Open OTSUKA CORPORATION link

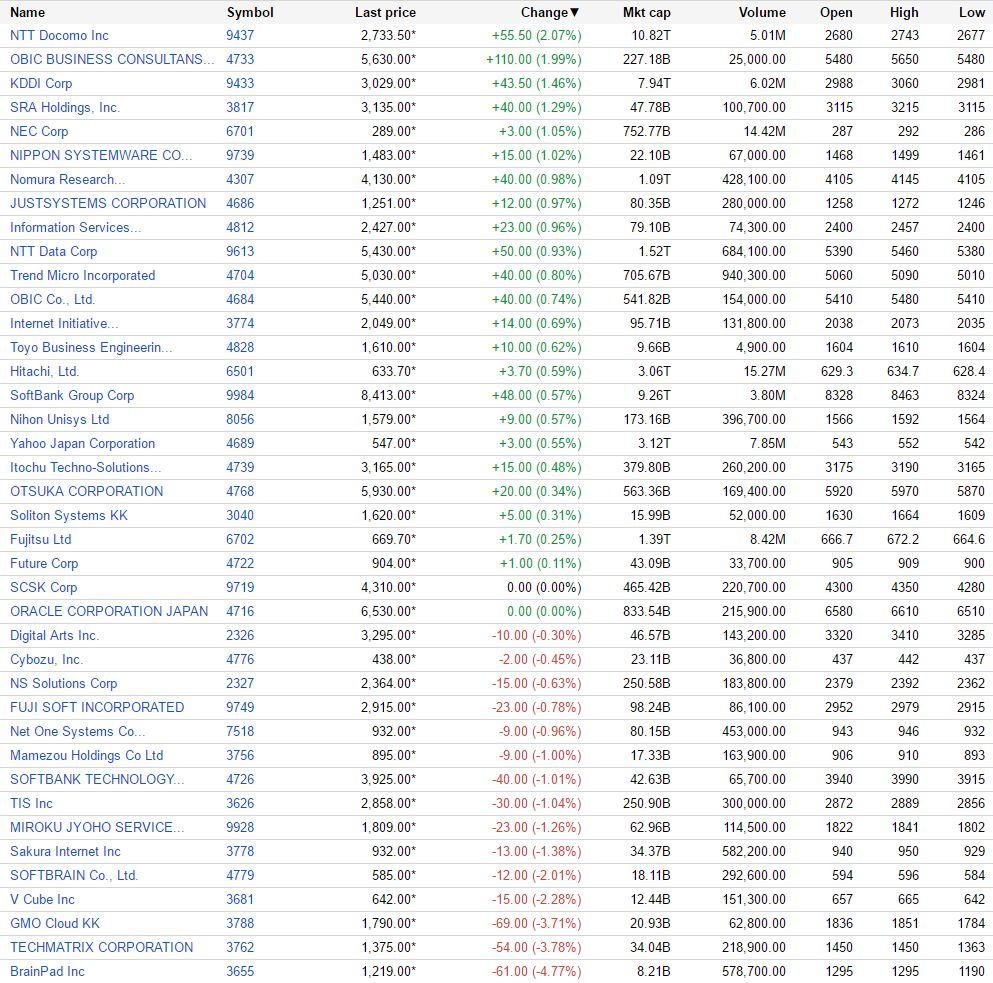coord(87,492)
